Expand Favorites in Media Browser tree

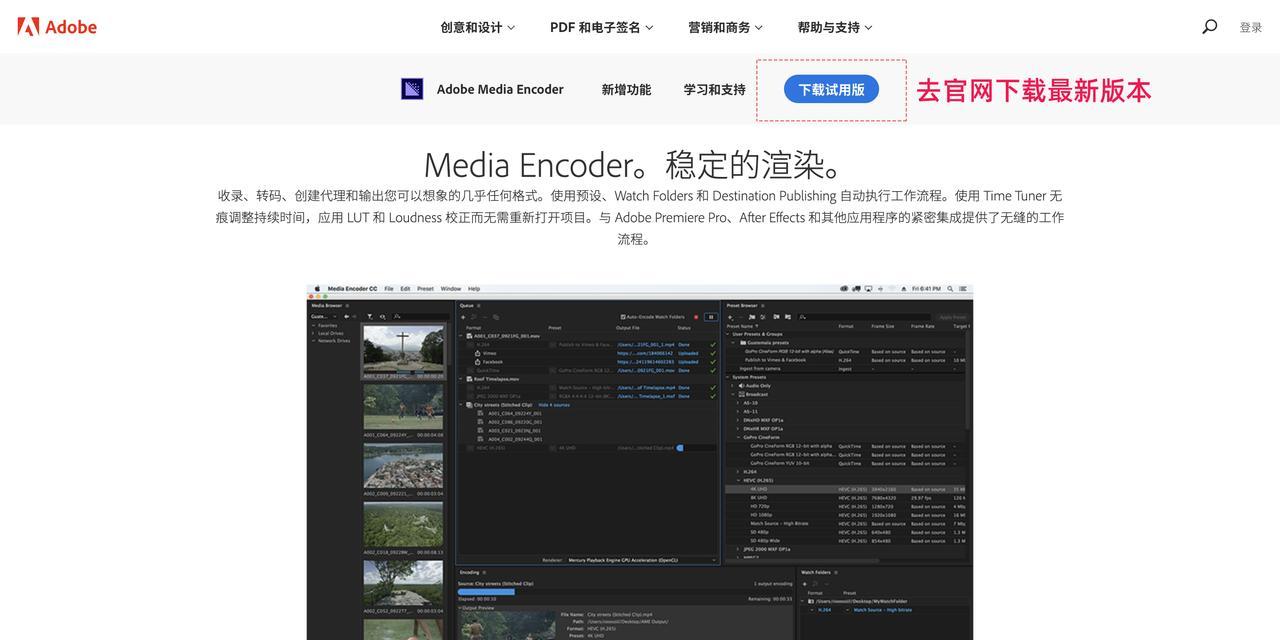(314, 326)
